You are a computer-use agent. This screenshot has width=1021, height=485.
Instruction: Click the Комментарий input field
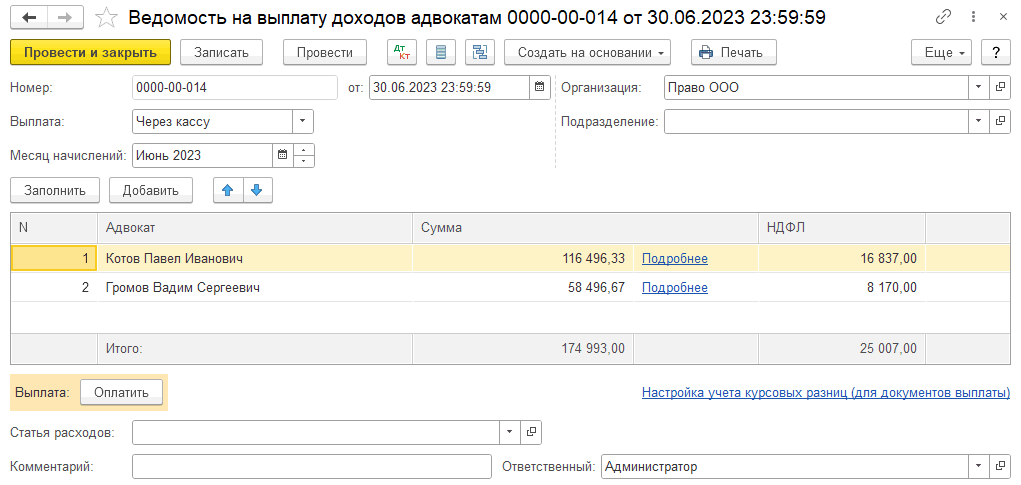310,467
